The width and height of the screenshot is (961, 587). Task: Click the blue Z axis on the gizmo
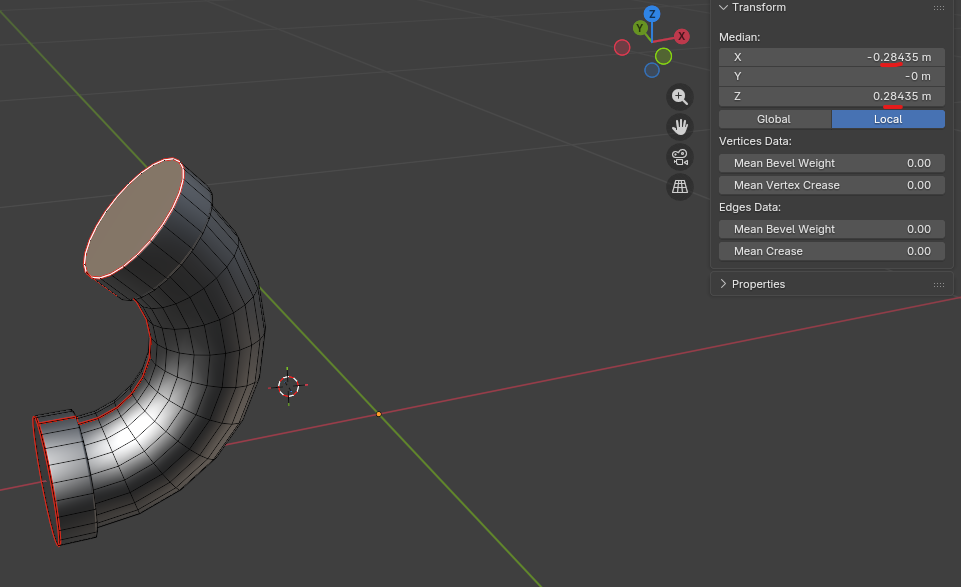[x=651, y=14]
